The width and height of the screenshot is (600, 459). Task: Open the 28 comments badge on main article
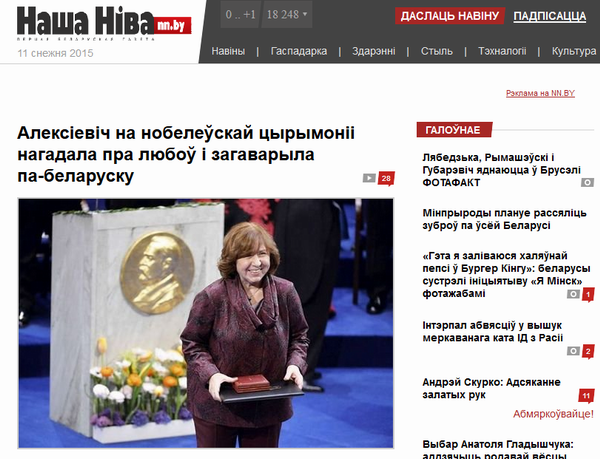(x=386, y=179)
